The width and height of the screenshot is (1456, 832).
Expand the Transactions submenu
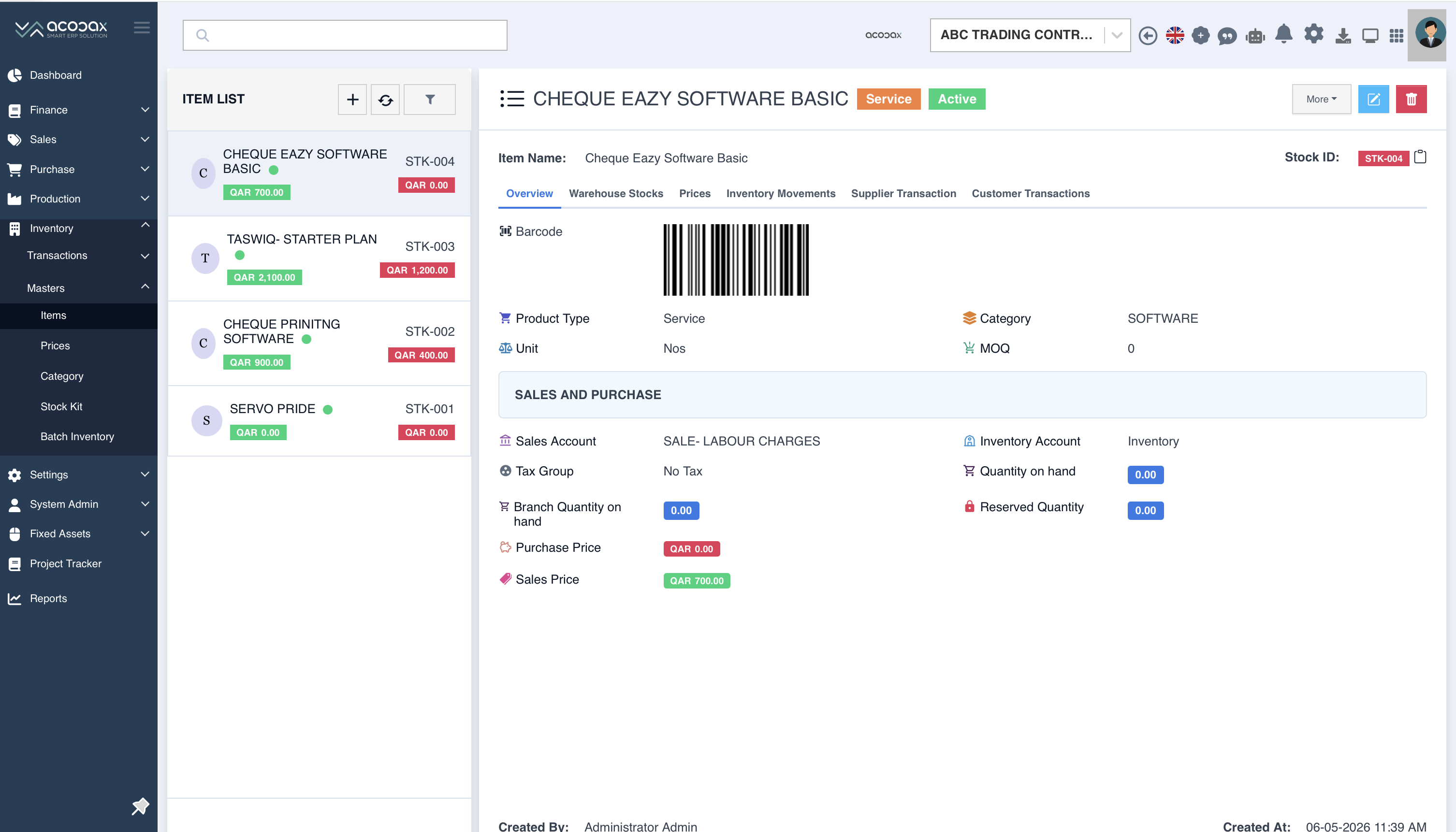pos(79,256)
